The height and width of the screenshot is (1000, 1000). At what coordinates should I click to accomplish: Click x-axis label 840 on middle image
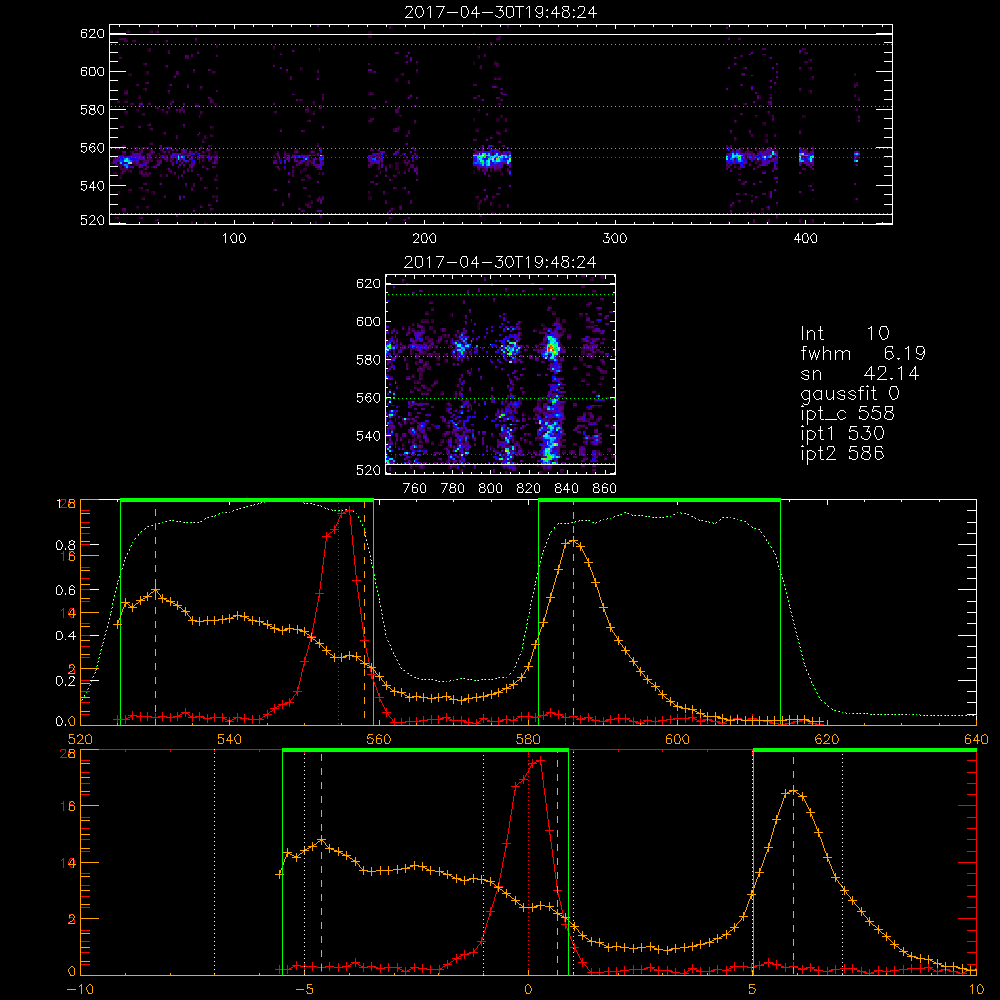[566, 489]
